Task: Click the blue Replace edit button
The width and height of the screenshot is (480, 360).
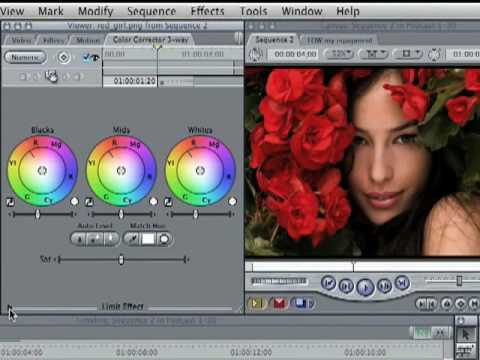Action: [300, 303]
